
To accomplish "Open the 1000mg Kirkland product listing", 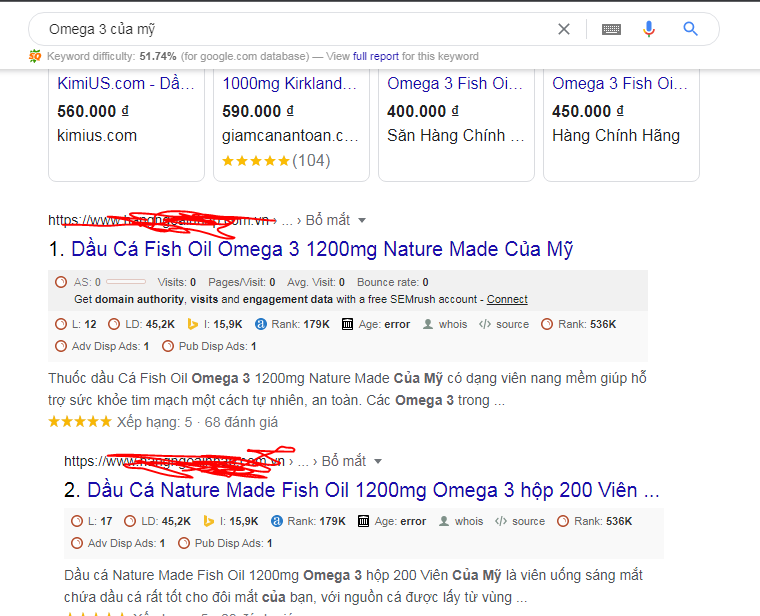I will [x=289, y=83].
